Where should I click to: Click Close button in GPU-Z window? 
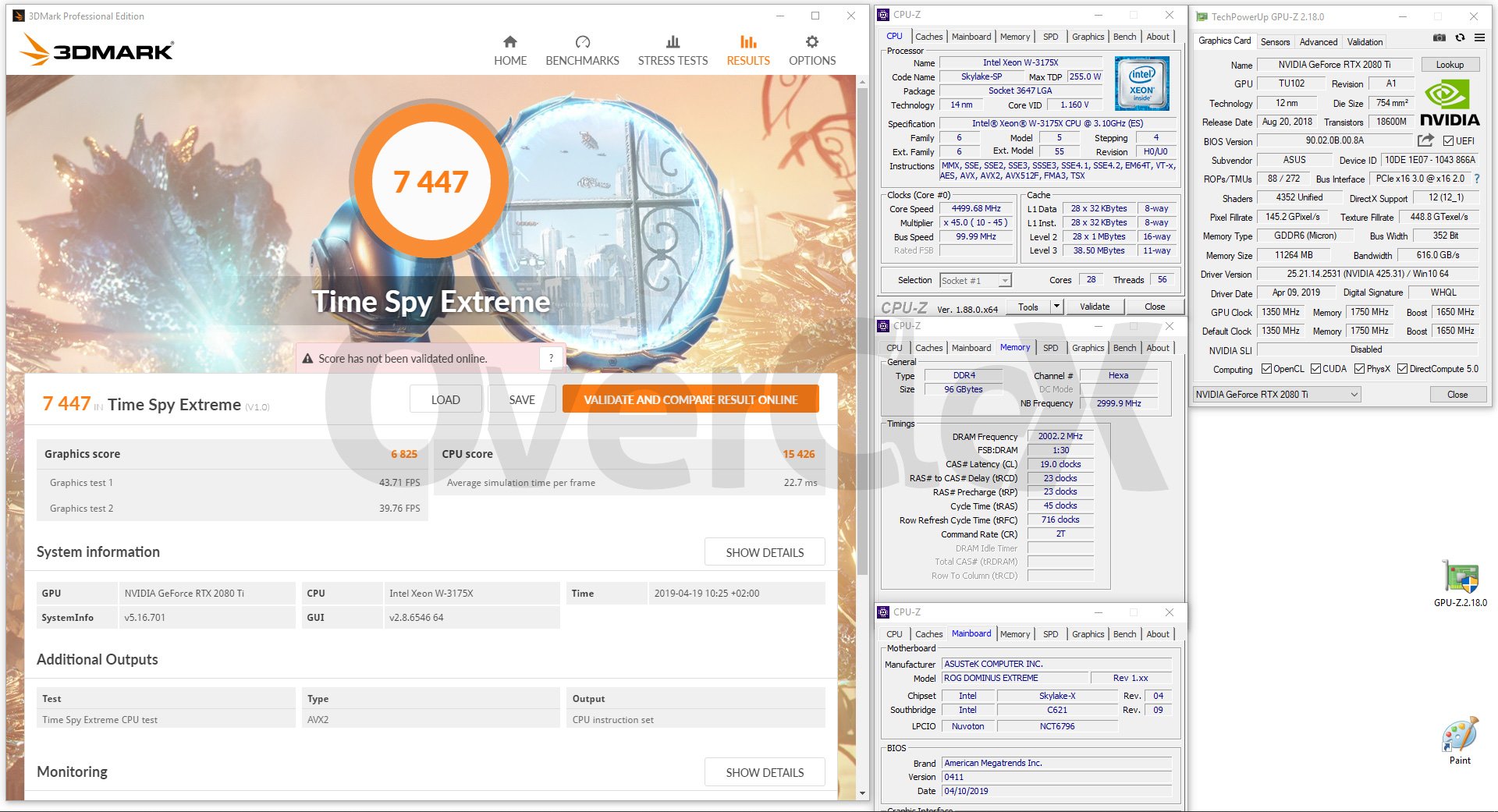(1457, 395)
